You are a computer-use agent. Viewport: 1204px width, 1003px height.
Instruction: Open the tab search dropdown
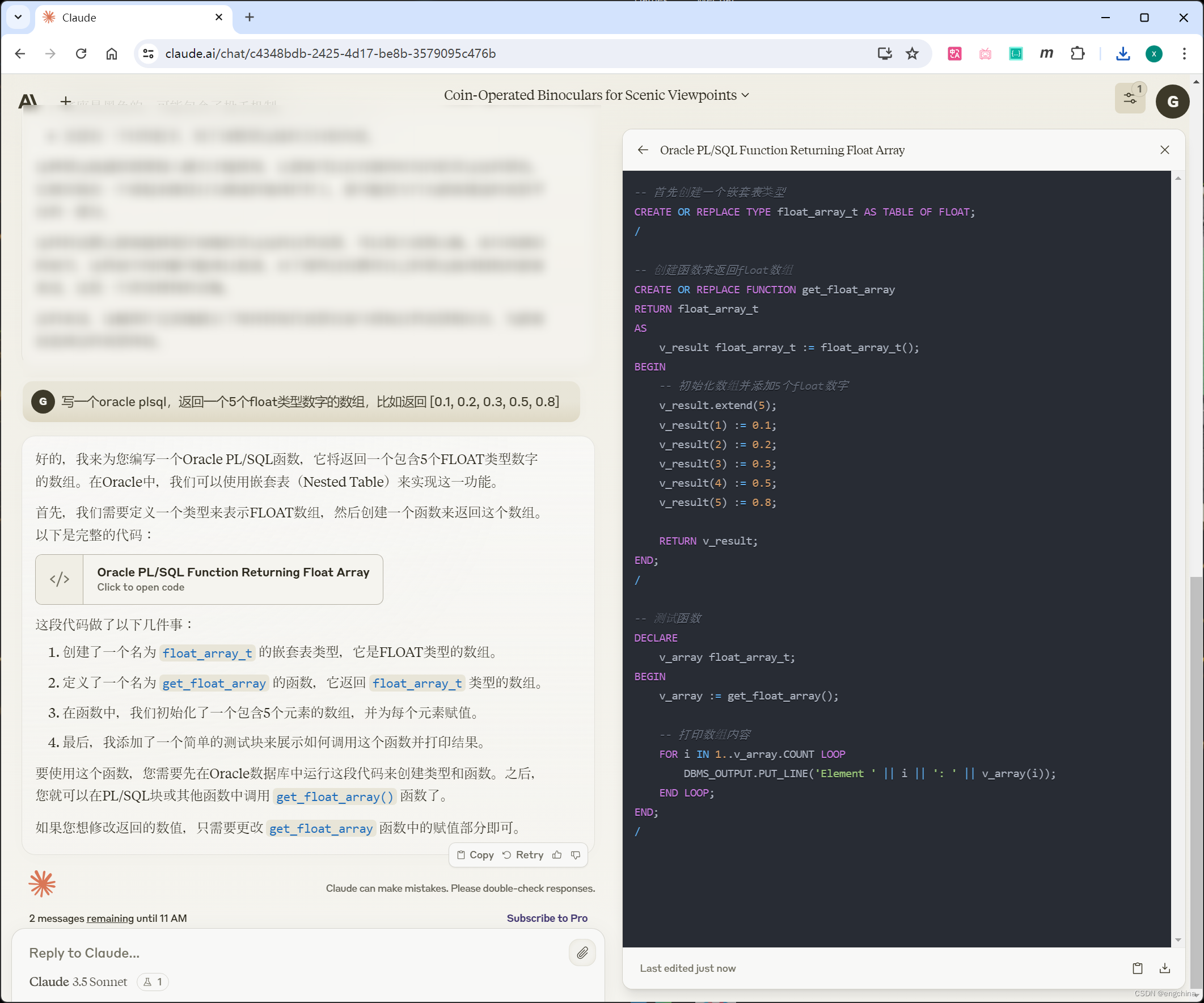18,17
